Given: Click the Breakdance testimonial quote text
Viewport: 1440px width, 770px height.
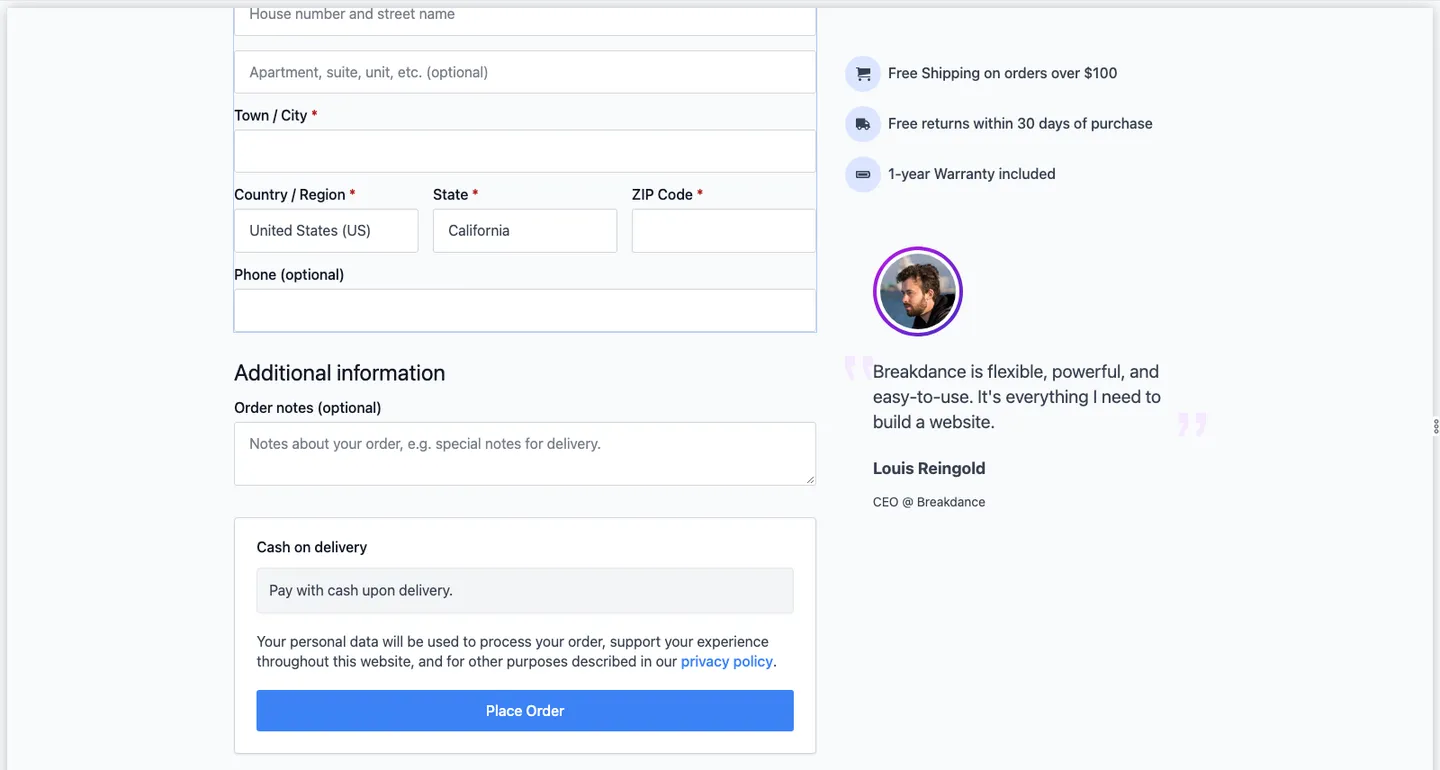Looking at the screenshot, I should 1017,397.
